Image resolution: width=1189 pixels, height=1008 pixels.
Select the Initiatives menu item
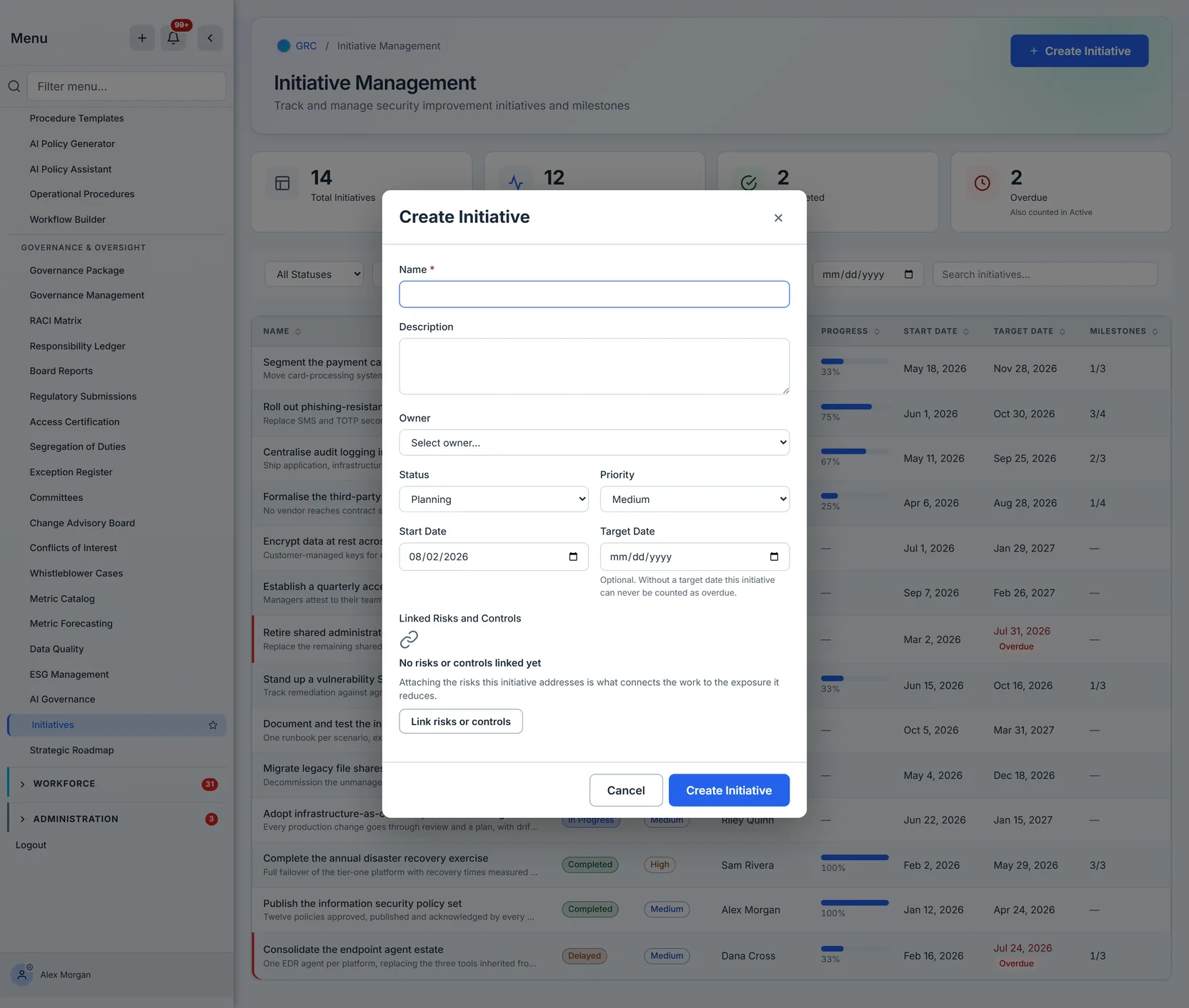(x=116, y=725)
